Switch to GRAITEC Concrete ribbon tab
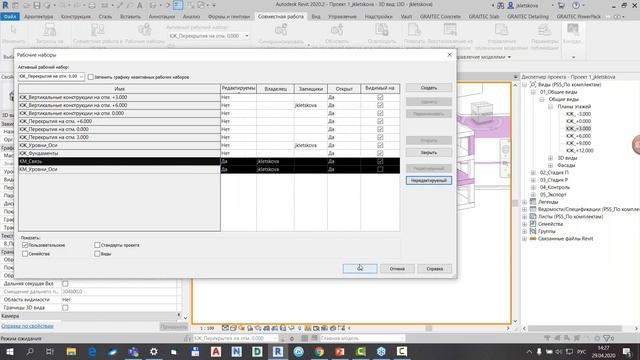Screen dimensions: 640x360 tap(440, 16)
